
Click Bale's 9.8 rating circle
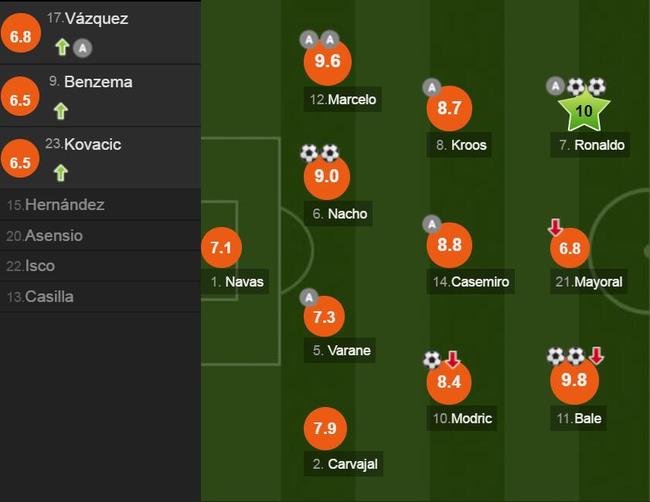click(x=574, y=380)
